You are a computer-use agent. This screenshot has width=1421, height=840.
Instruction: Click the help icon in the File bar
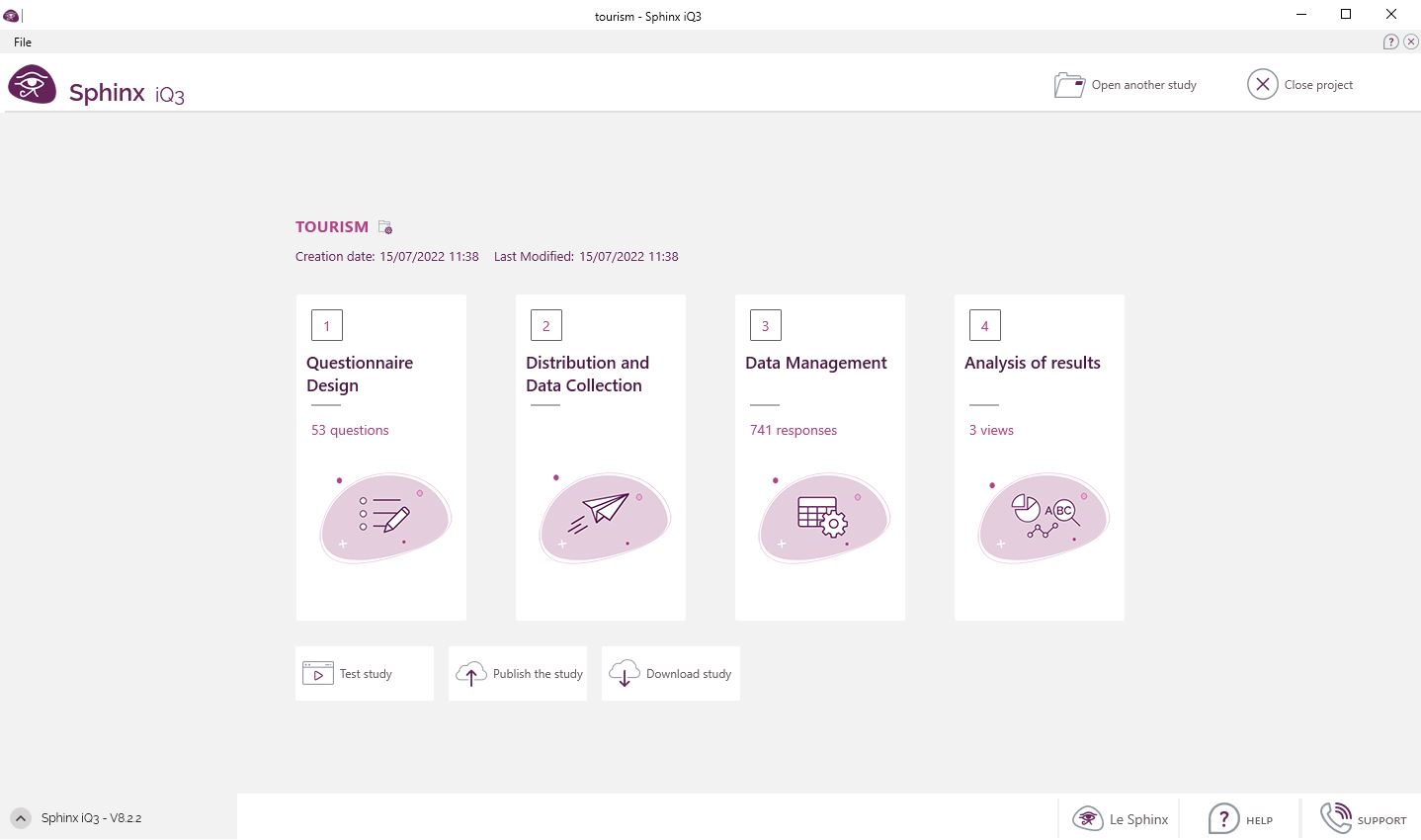(x=1391, y=42)
